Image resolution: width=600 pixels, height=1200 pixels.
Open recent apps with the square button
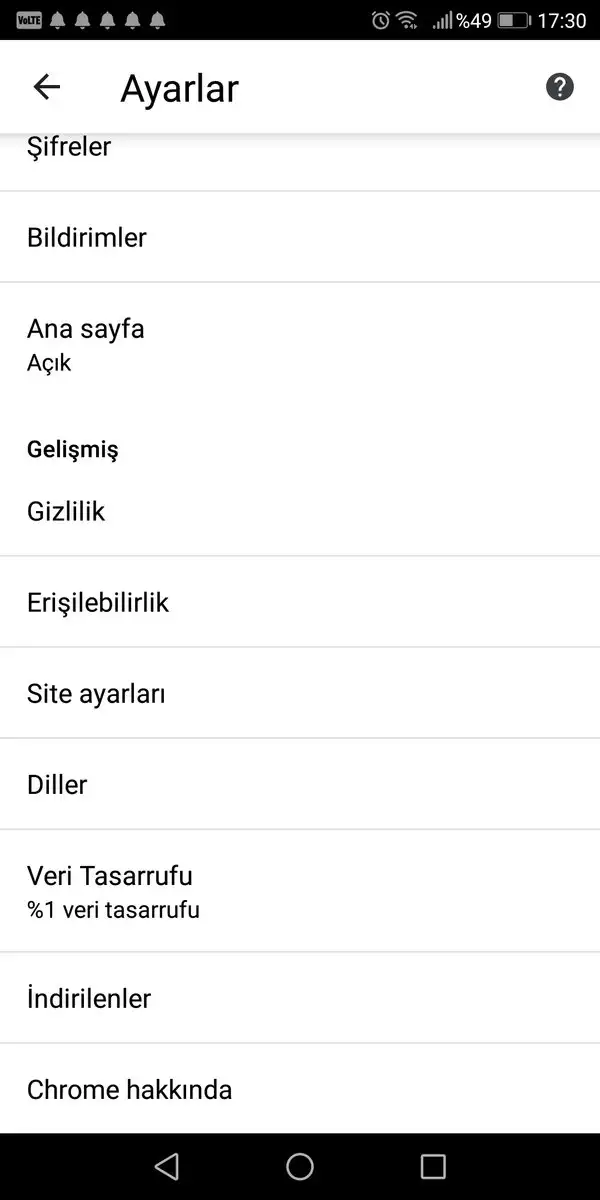(x=433, y=1166)
